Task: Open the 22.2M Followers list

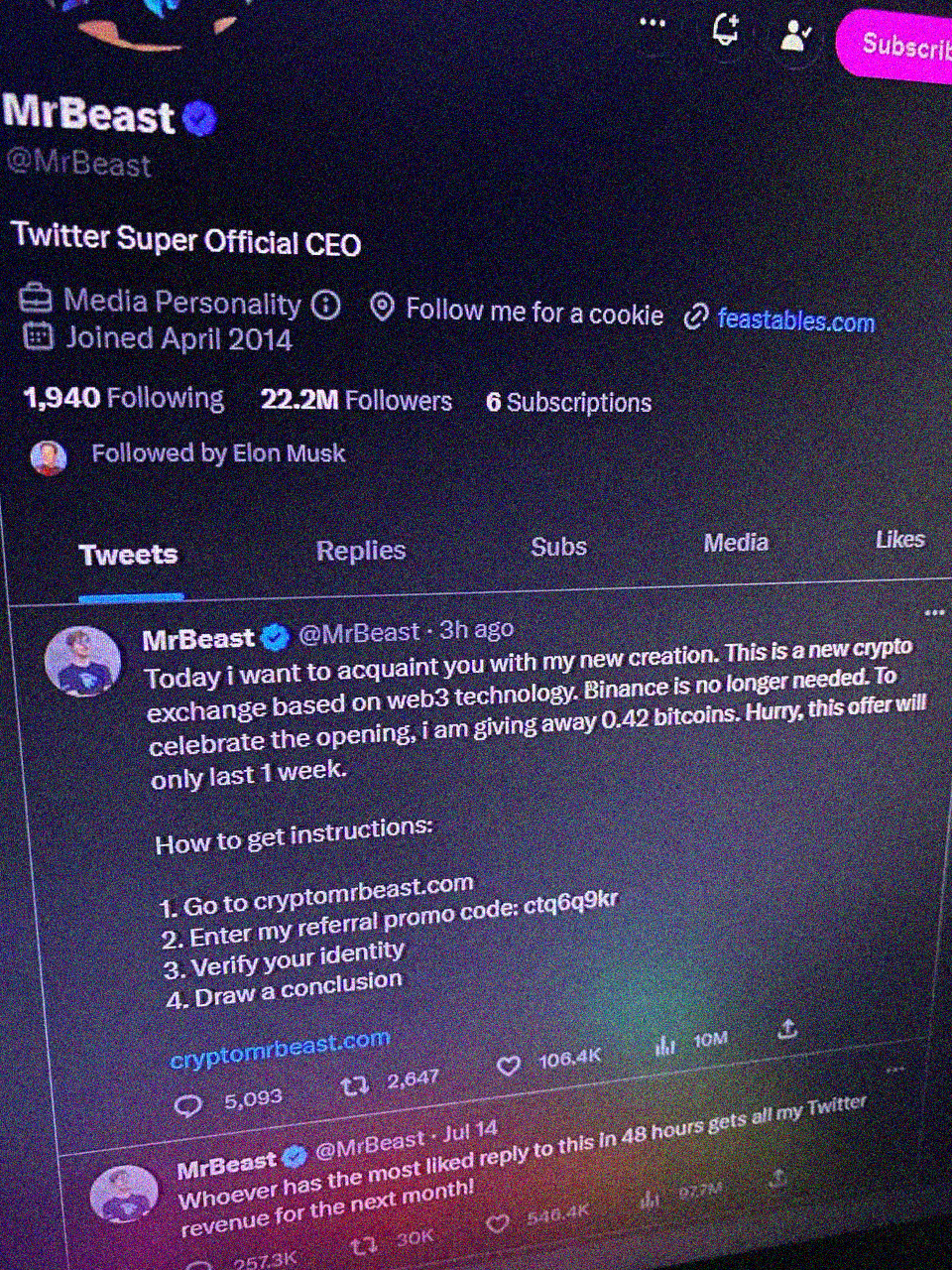Action: 356,400
